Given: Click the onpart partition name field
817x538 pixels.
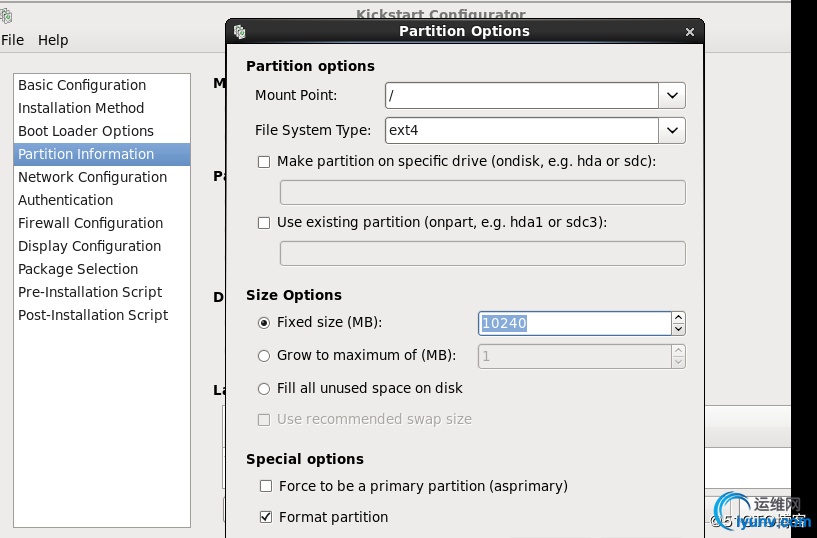Looking at the screenshot, I should [x=482, y=254].
